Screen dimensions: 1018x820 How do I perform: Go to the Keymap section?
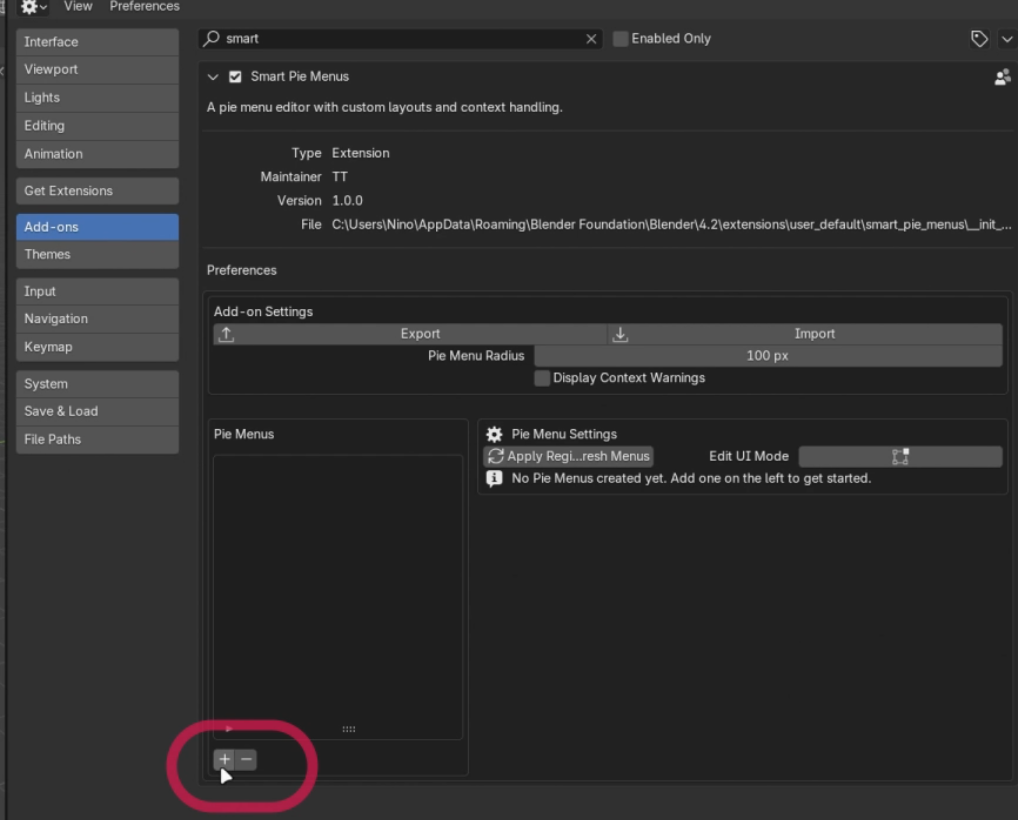point(97,347)
